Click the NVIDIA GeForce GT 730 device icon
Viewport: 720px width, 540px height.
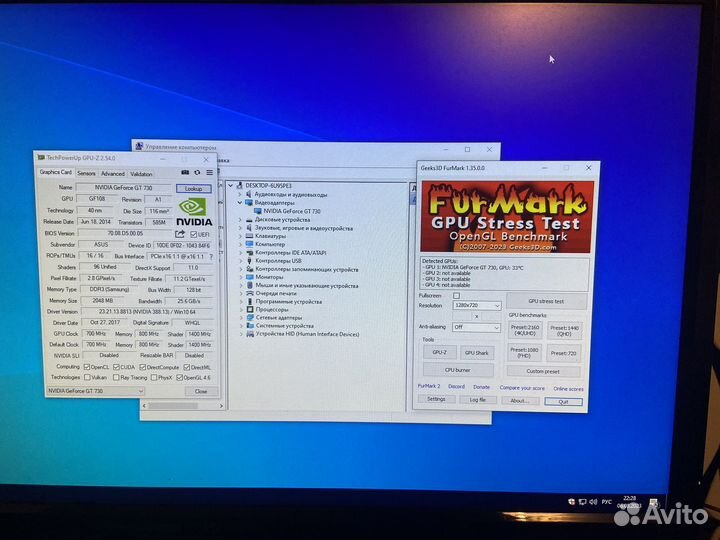click(x=258, y=211)
